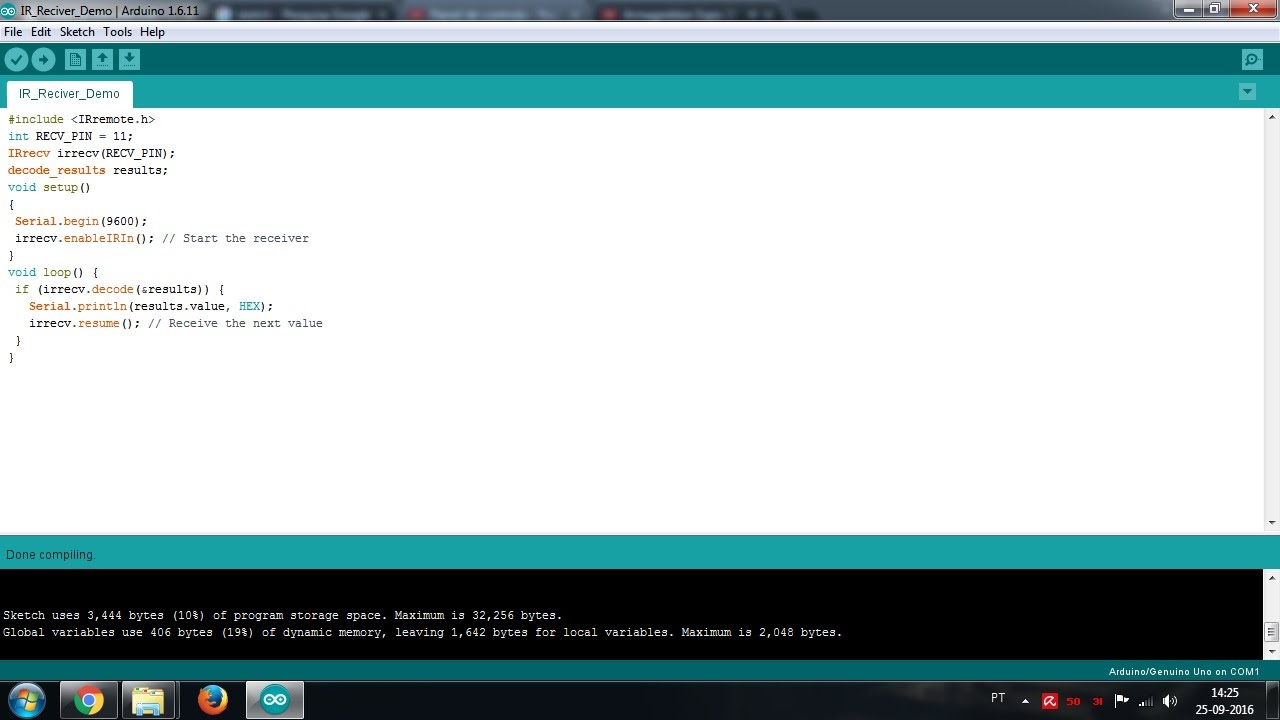Screen dimensions: 1280x720
Task: Open the File menu
Action: (x=13, y=32)
